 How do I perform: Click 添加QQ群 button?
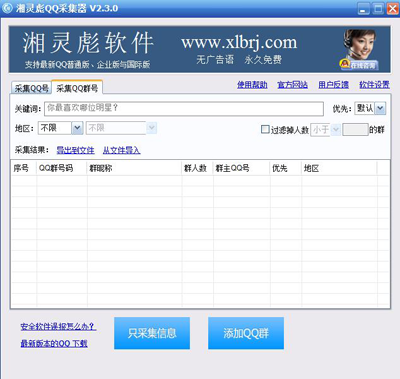pyautogui.click(x=246, y=333)
